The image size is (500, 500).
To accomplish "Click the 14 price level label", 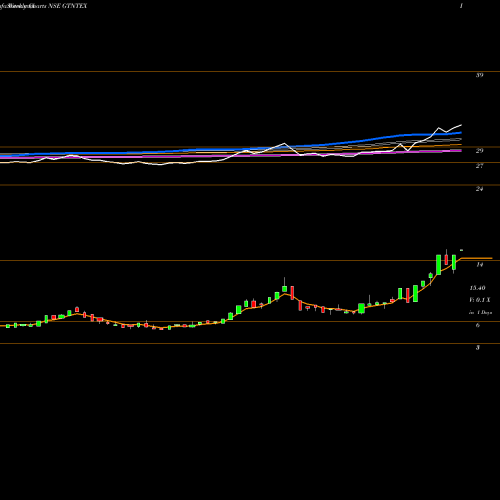I will 479,264.
